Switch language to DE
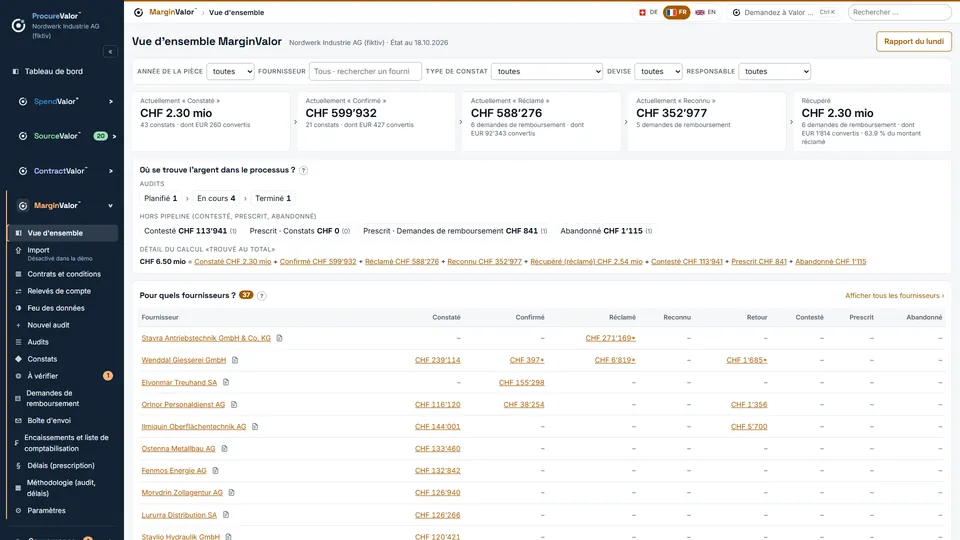The height and width of the screenshot is (540, 960). pos(648,12)
